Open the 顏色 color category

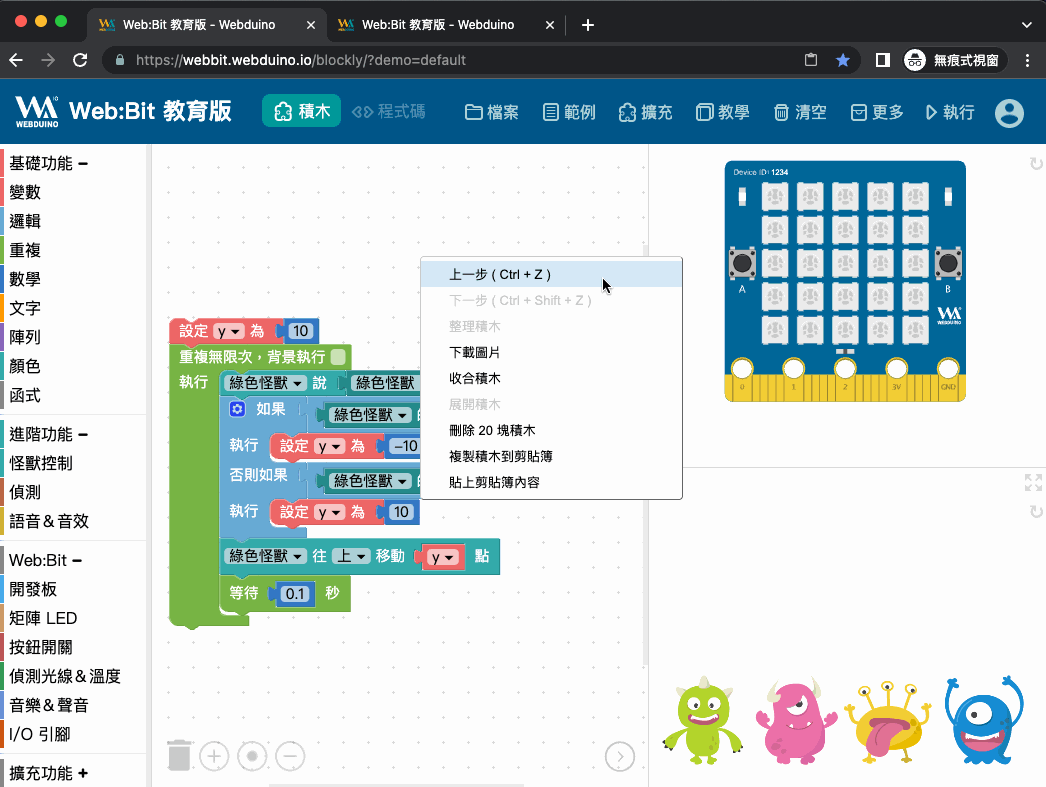point(25,366)
